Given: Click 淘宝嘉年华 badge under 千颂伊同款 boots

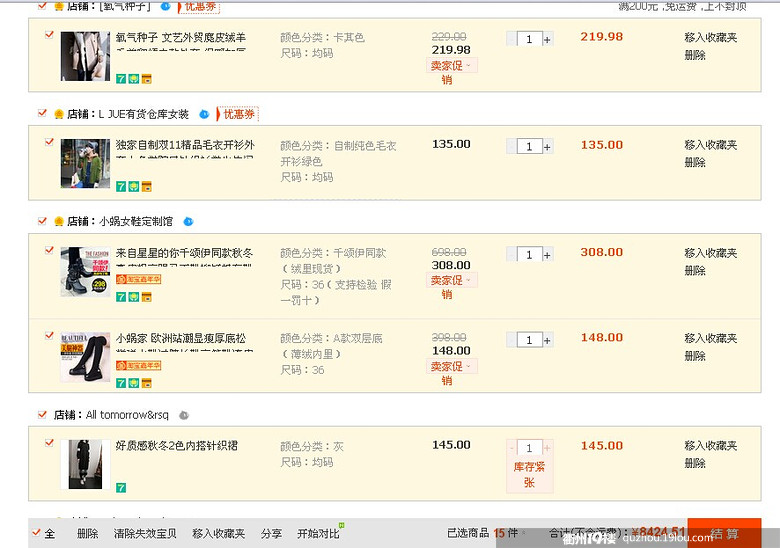Looking at the screenshot, I should 138,279.
